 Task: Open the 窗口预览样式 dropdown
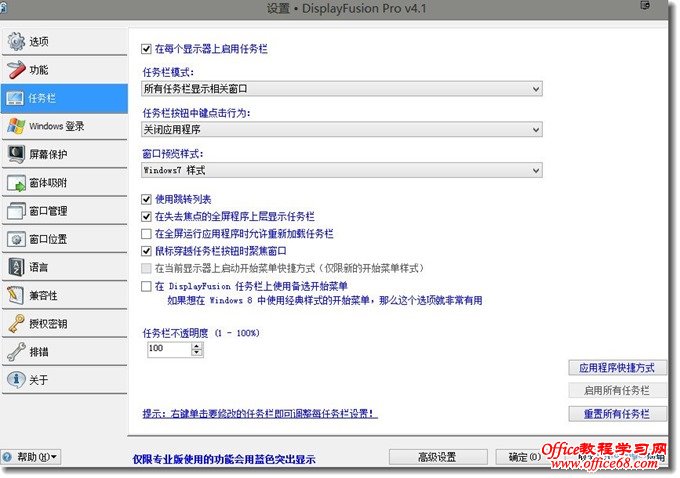pyautogui.click(x=342, y=170)
